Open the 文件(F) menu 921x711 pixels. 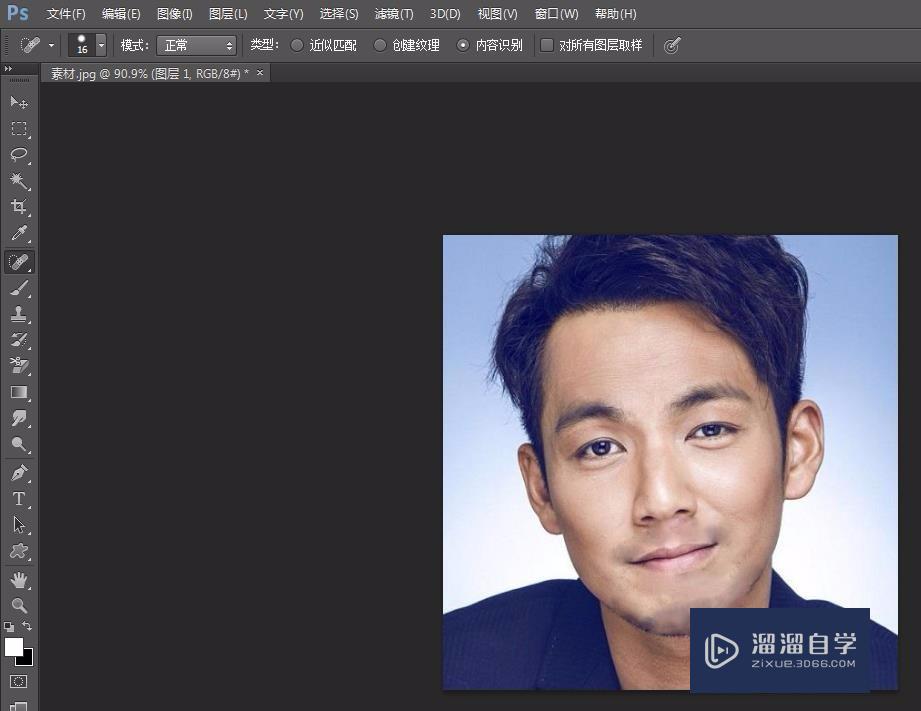pos(66,14)
